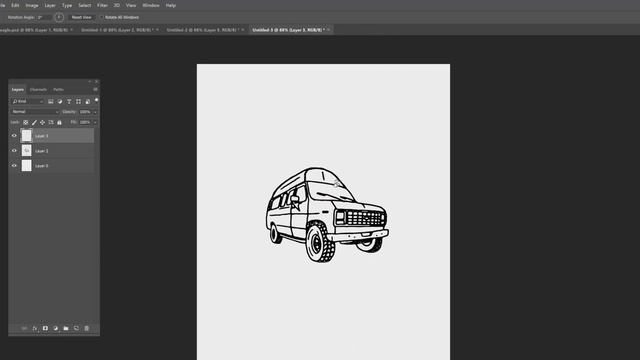640x360 pixels.
Task: Switch to the Untitled-1 document tab
Action: pos(117,30)
